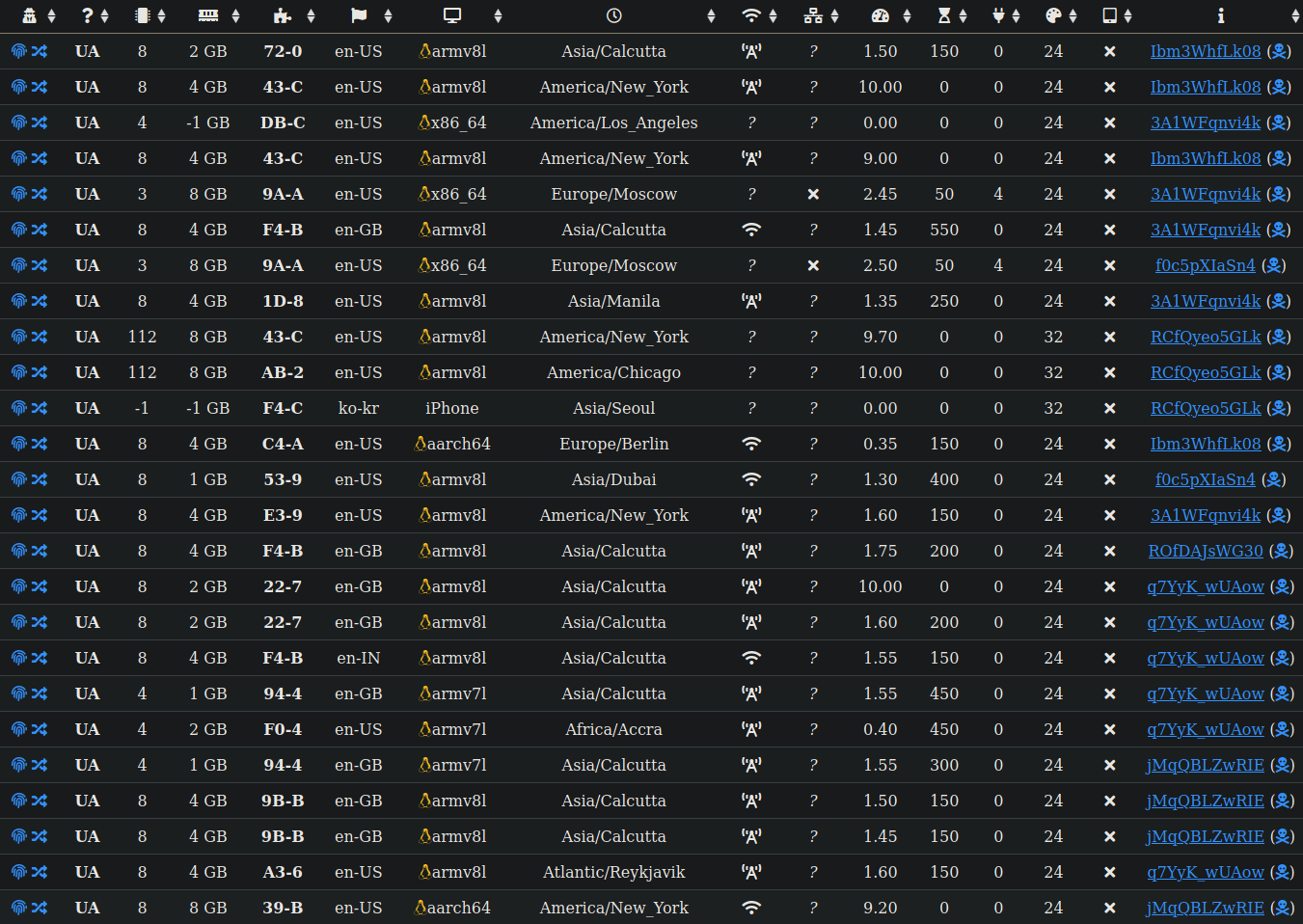Viewport: 1303px width, 924px height.
Task: Sort using arrows beside palette header
Action: pyautogui.click(x=1072, y=15)
